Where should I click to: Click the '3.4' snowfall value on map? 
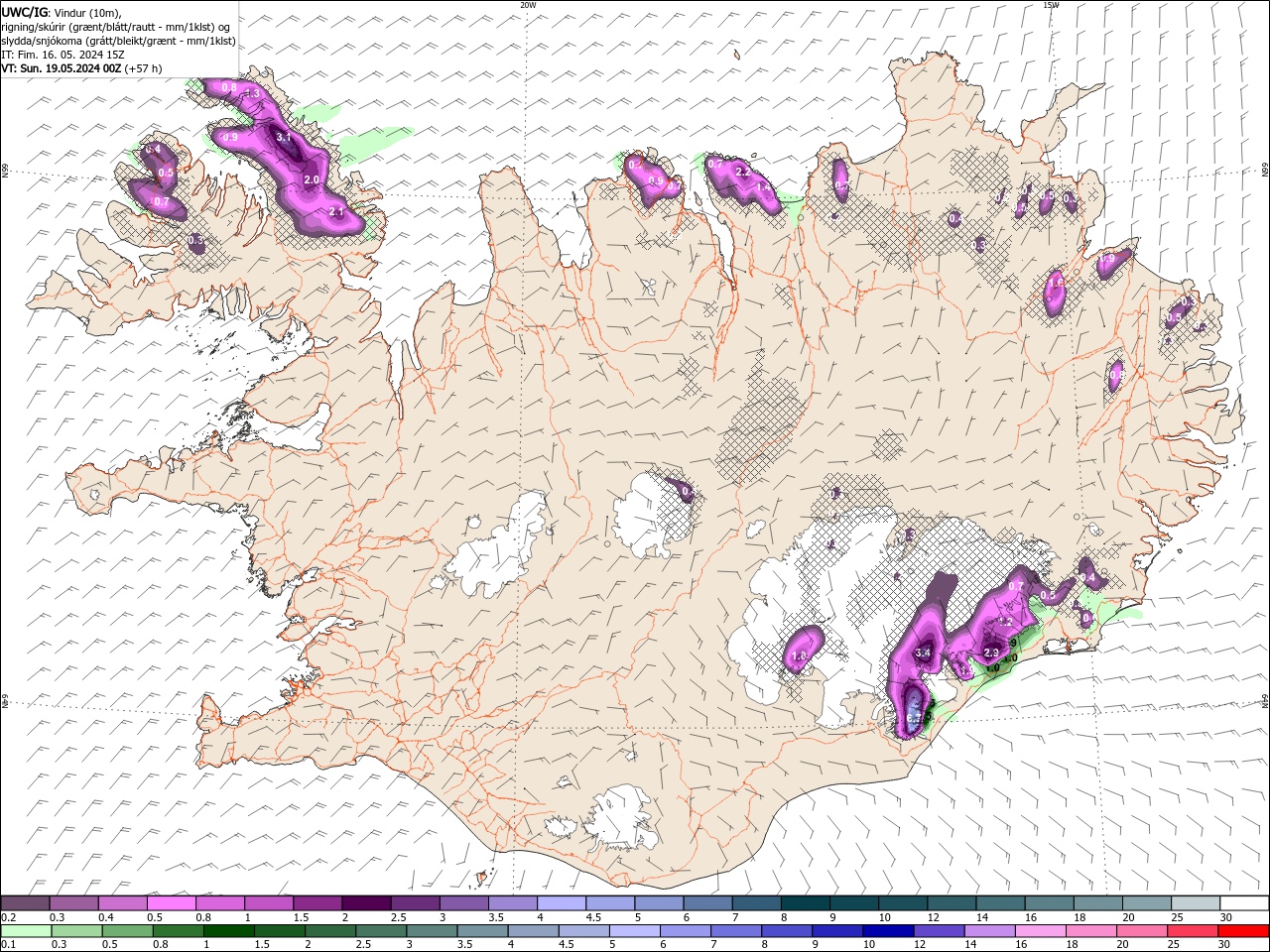pyautogui.click(x=923, y=654)
